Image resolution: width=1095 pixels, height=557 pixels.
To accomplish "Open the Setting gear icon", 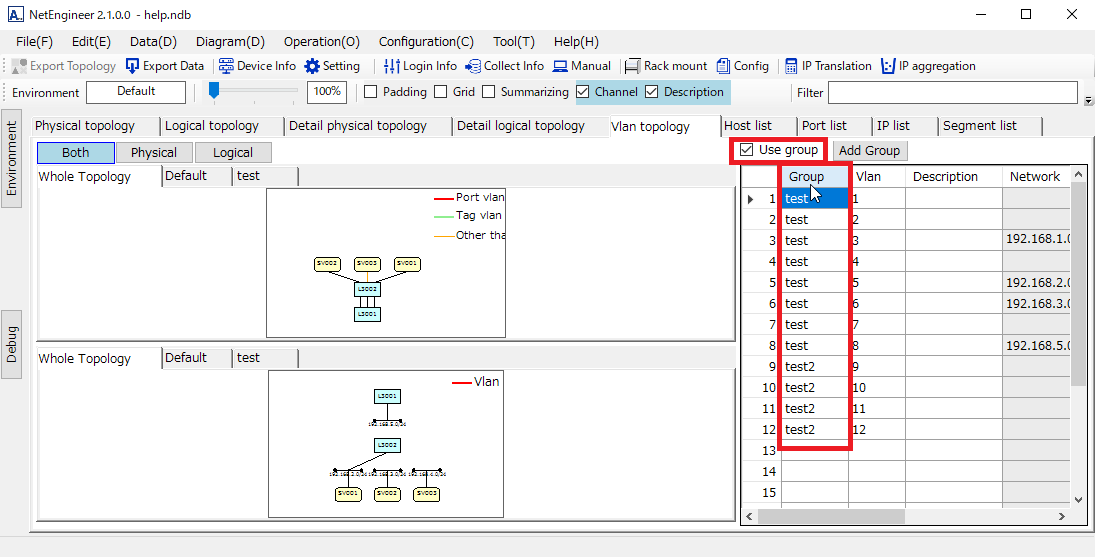I will coord(312,66).
